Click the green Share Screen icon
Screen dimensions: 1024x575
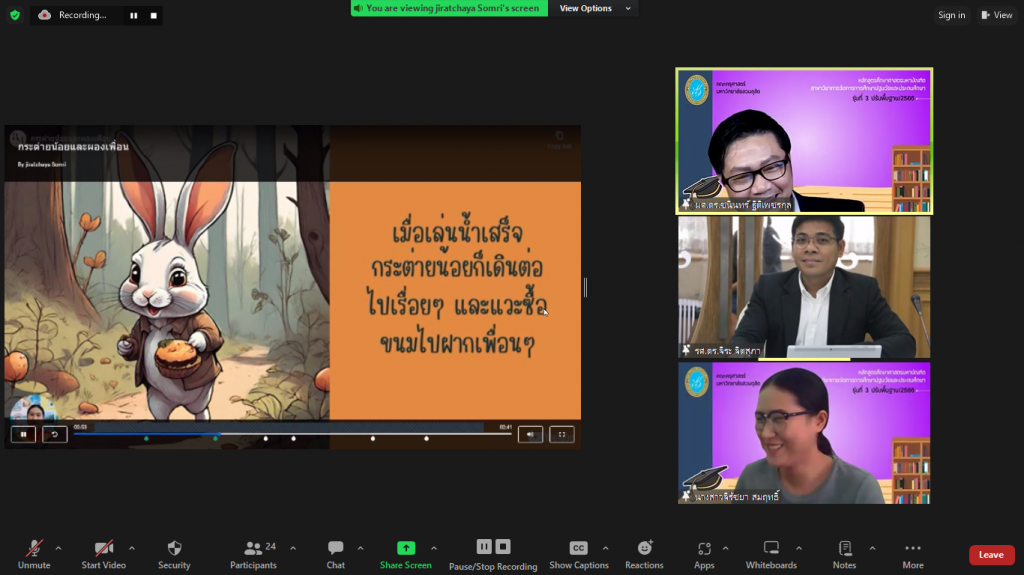406,548
